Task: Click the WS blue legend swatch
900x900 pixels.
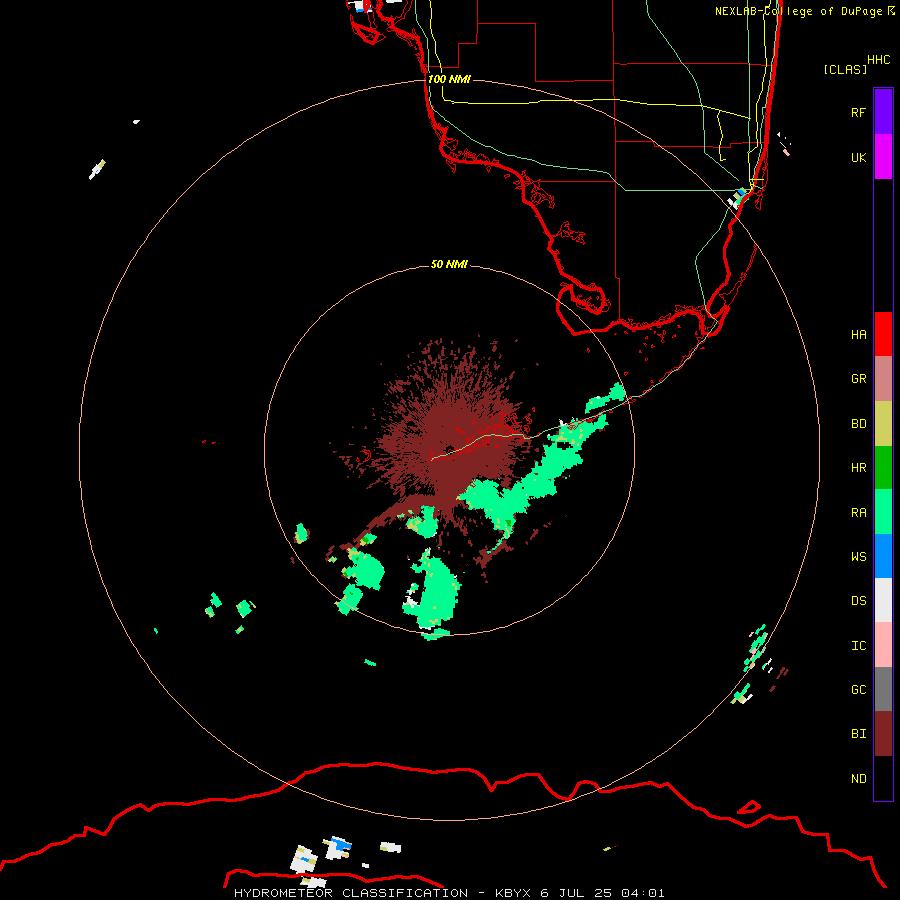Action: (x=883, y=556)
